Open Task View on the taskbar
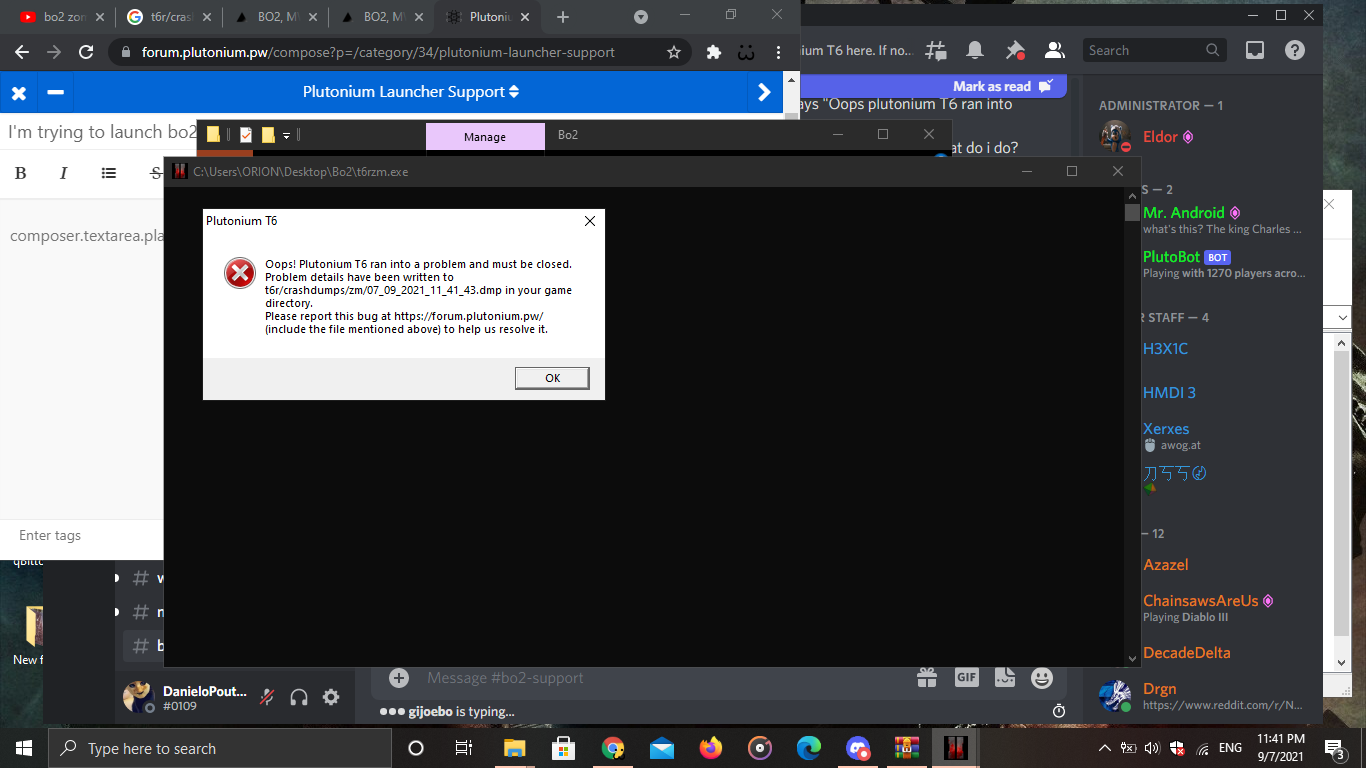The width and height of the screenshot is (1366, 768). 464,748
